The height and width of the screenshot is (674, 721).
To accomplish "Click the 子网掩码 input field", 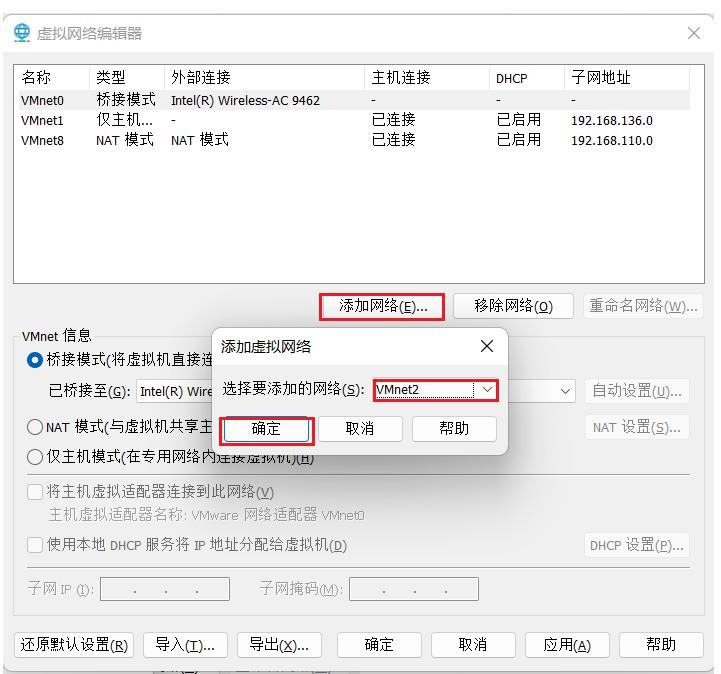I will pos(414,589).
